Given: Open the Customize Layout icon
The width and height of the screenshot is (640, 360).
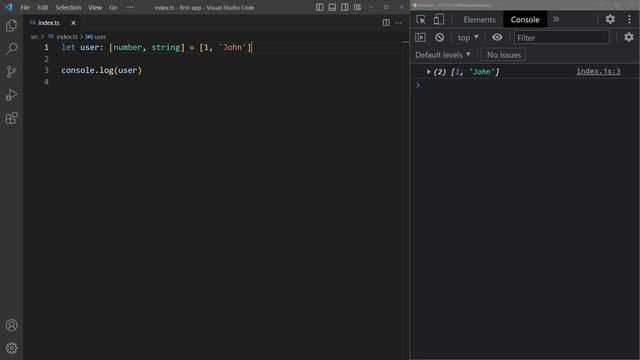Looking at the screenshot, I should (x=358, y=7).
